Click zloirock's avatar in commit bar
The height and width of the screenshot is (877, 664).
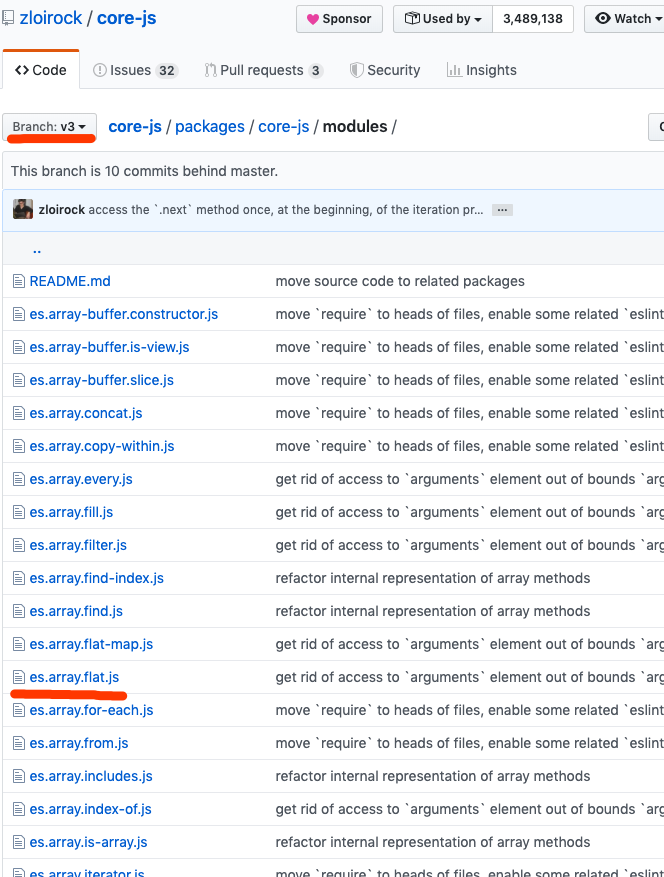23,209
